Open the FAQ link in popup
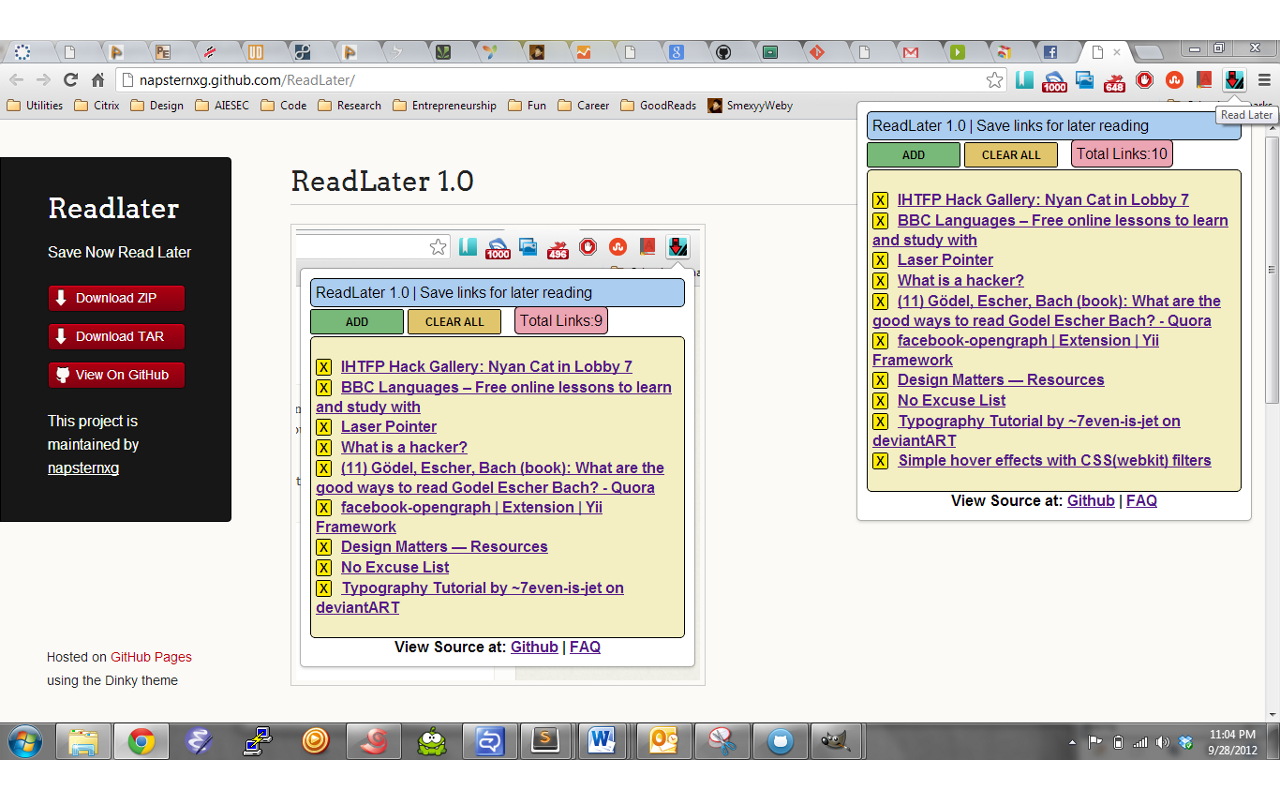 tap(1142, 501)
